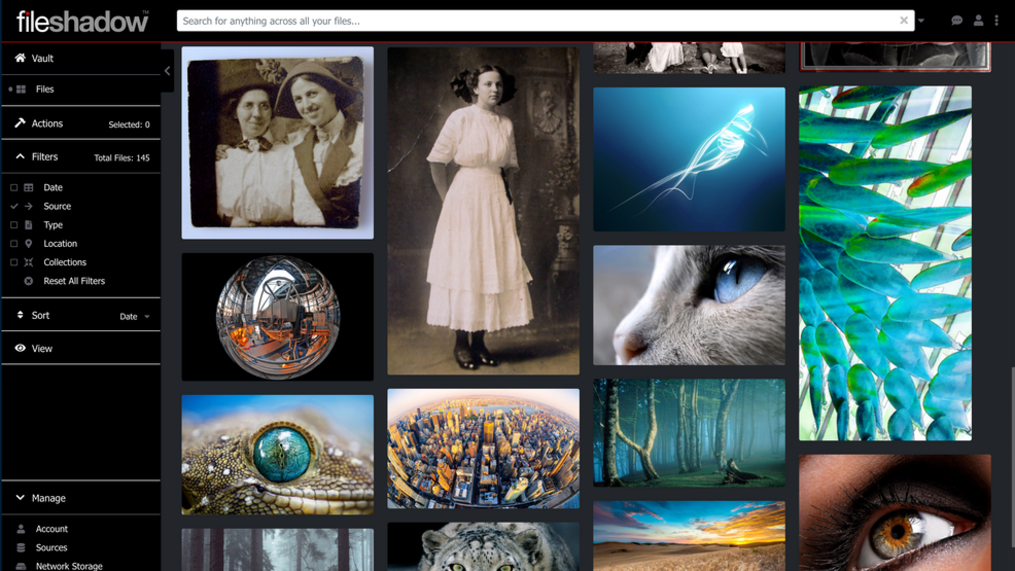This screenshot has height=571, width=1015.
Task: Open the search options dropdown arrow
Action: click(921, 21)
